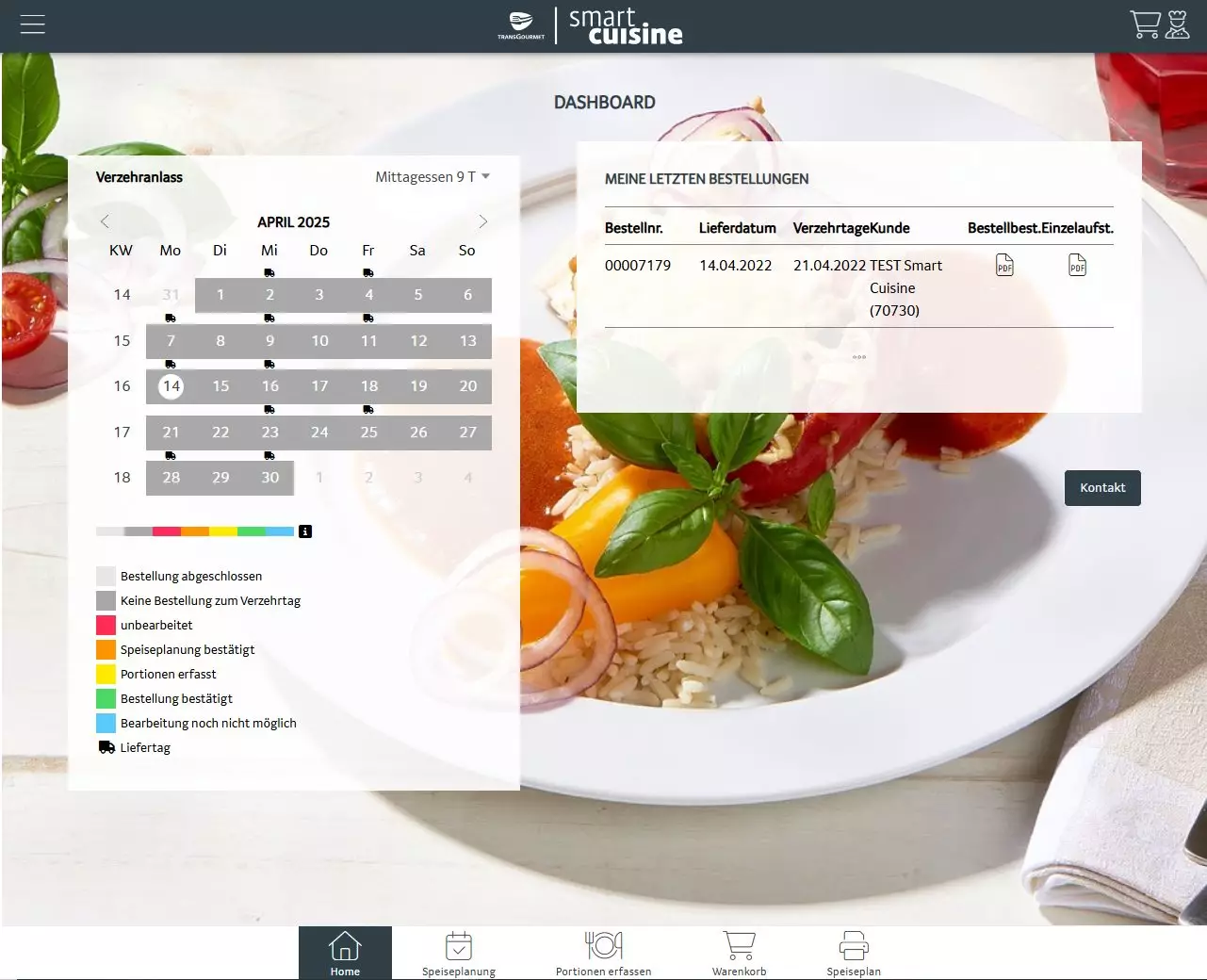
Task: Click the three-dots indicator below orders table
Action: click(x=859, y=357)
